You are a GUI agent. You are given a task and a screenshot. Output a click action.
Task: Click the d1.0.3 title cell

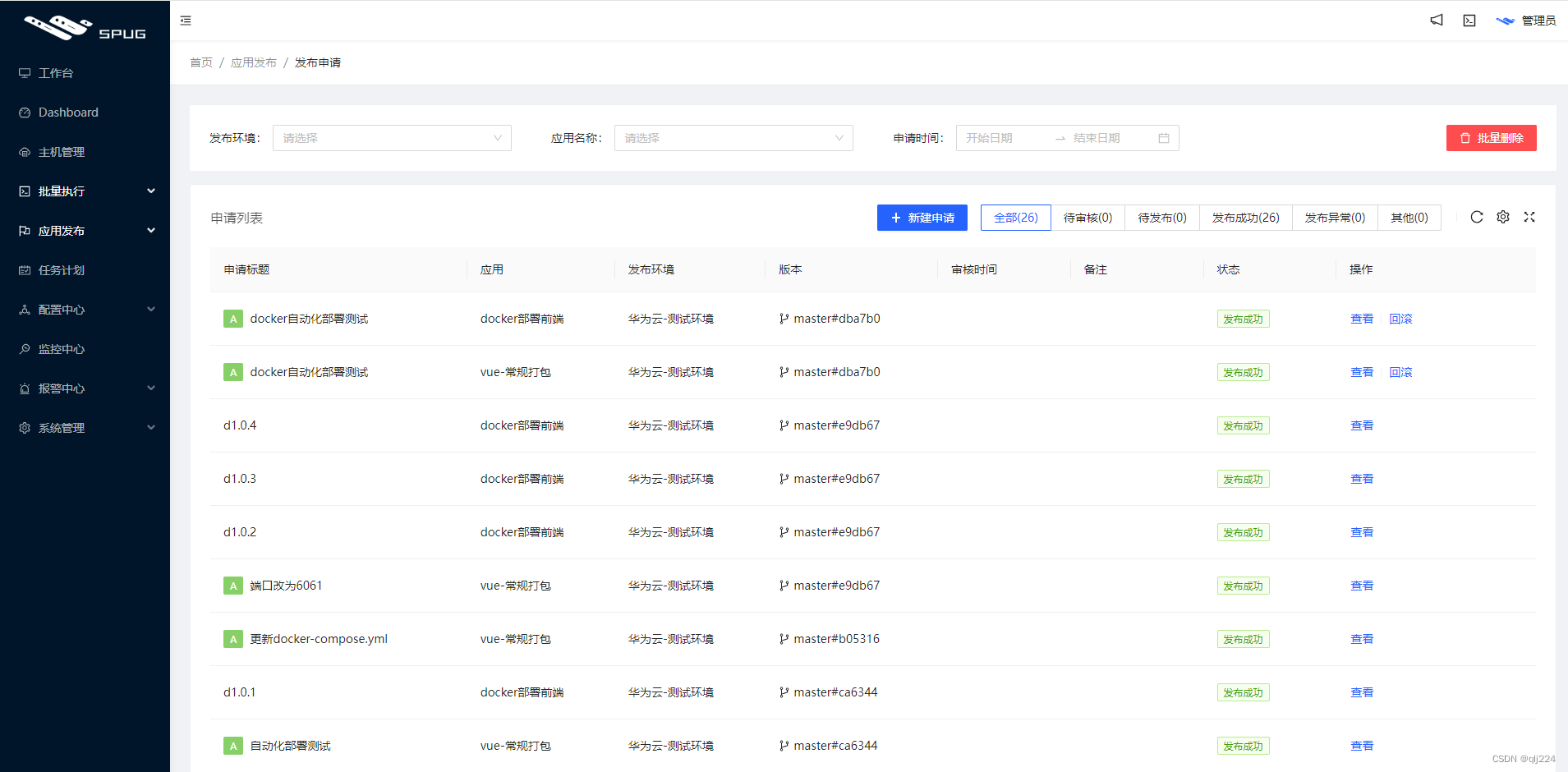240,479
